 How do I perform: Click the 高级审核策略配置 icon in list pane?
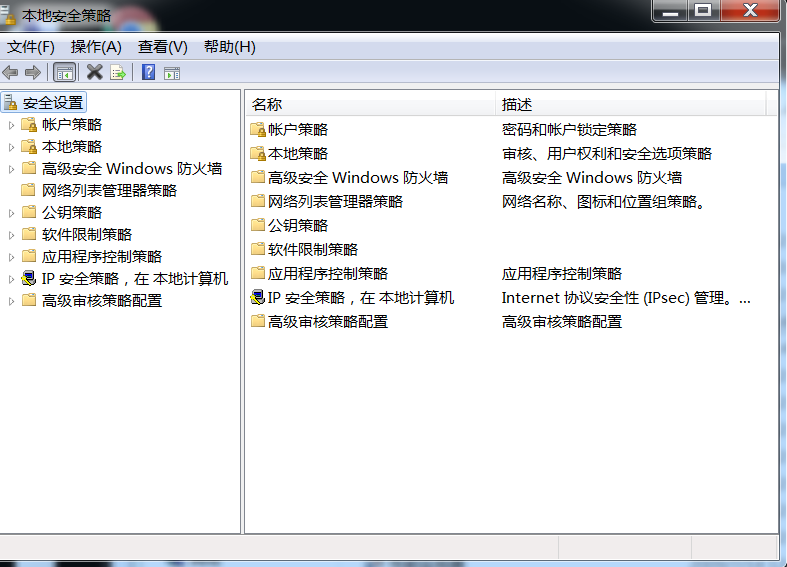tap(258, 321)
